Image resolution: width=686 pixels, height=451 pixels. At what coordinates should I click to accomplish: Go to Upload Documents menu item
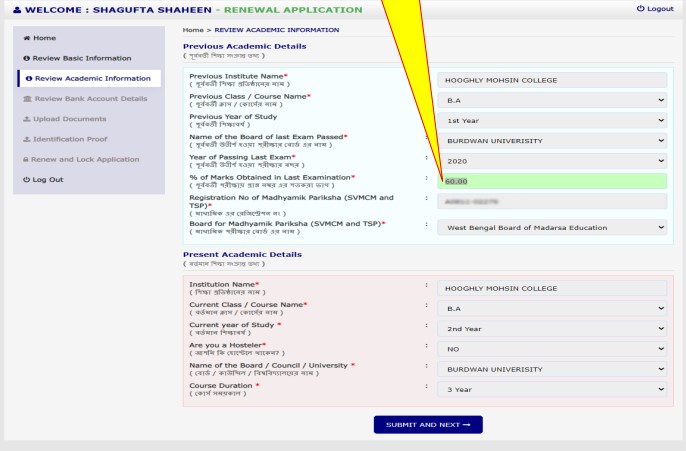[x=89, y=119]
